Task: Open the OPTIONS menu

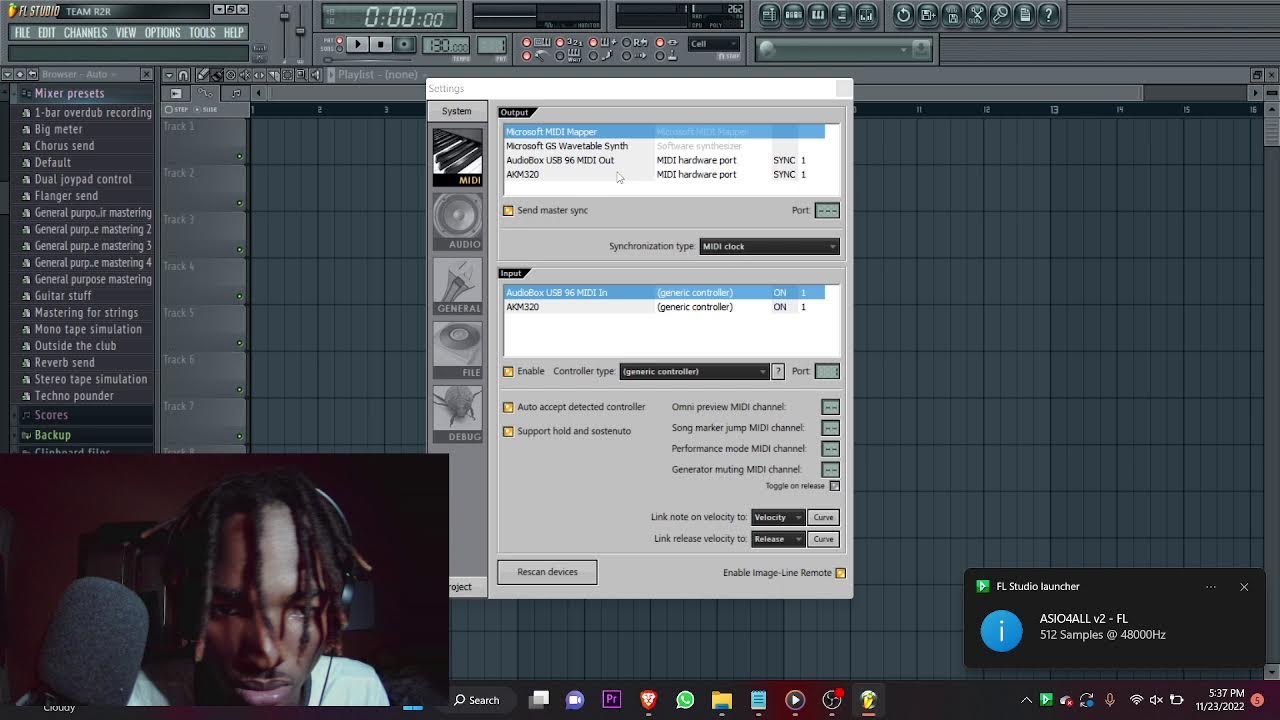Action: click(x=162, y=32)
